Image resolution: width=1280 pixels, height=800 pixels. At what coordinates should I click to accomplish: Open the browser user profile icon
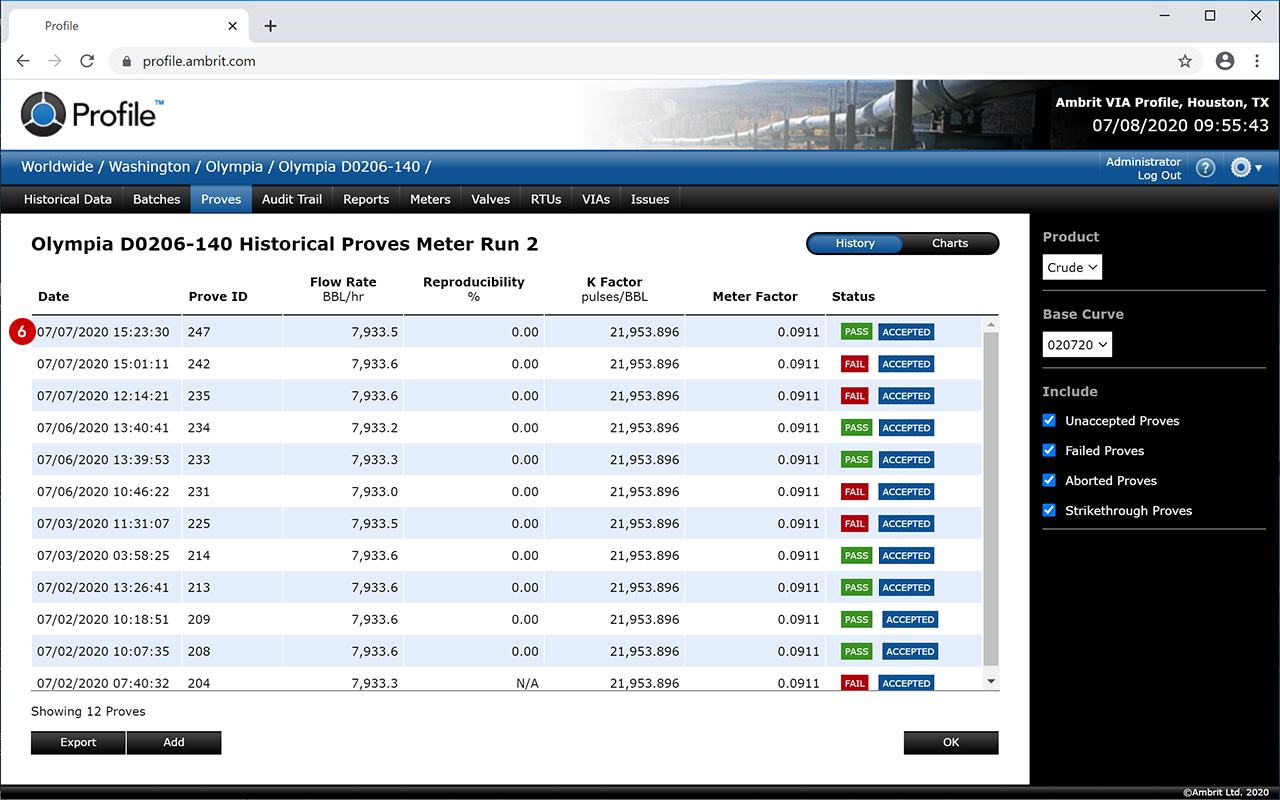[x=1225, y=61]
